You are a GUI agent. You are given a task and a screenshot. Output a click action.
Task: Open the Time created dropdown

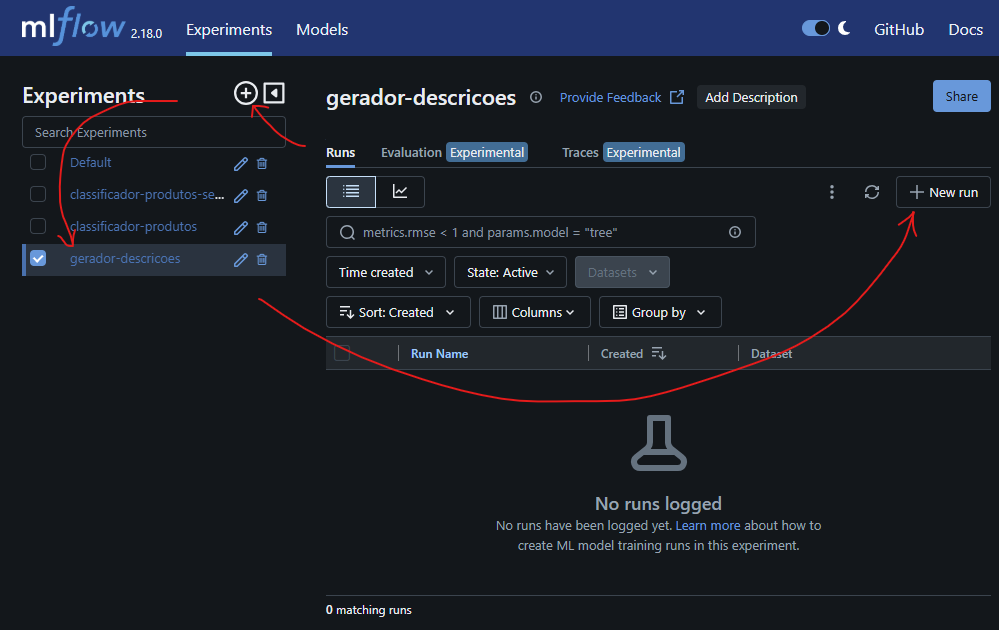click(x=385, y=272)
